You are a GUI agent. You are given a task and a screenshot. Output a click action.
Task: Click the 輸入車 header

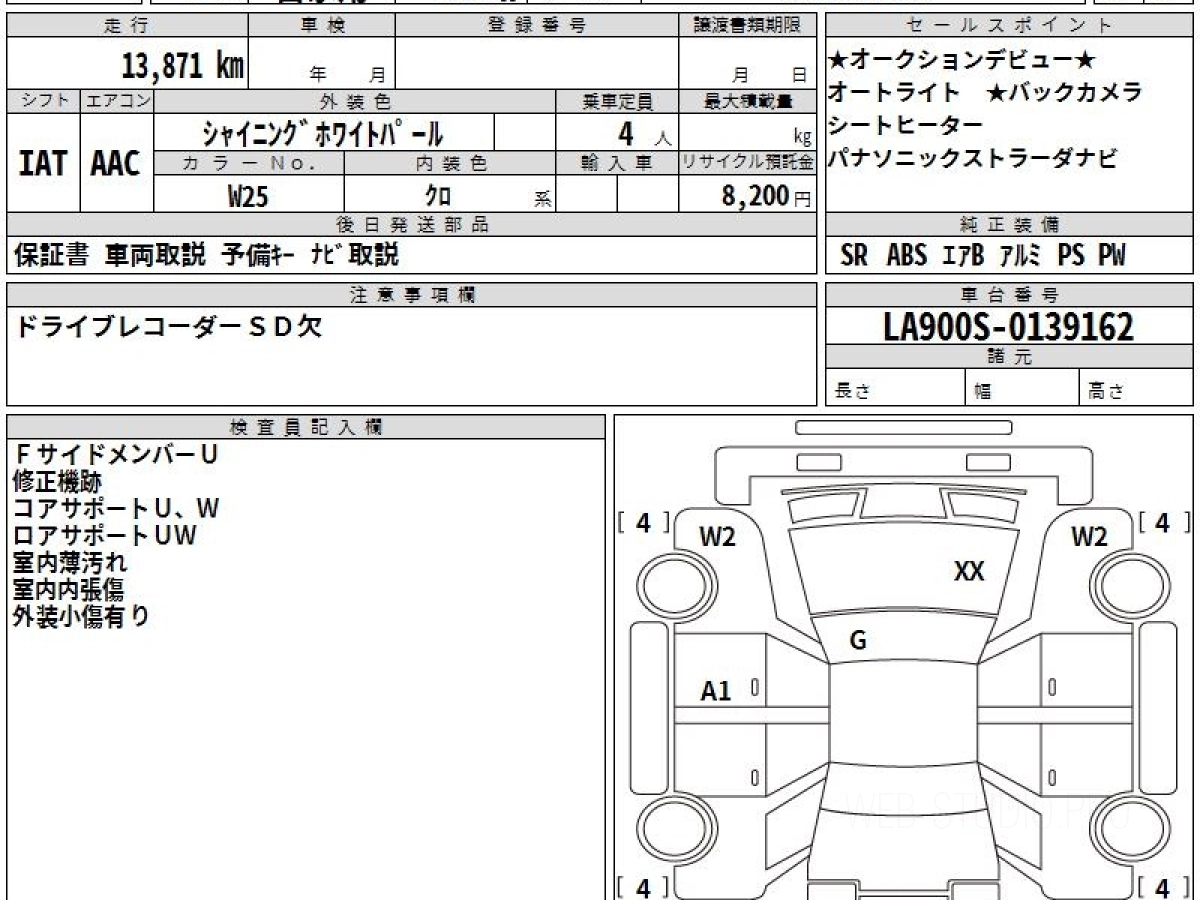pos(617,163)
